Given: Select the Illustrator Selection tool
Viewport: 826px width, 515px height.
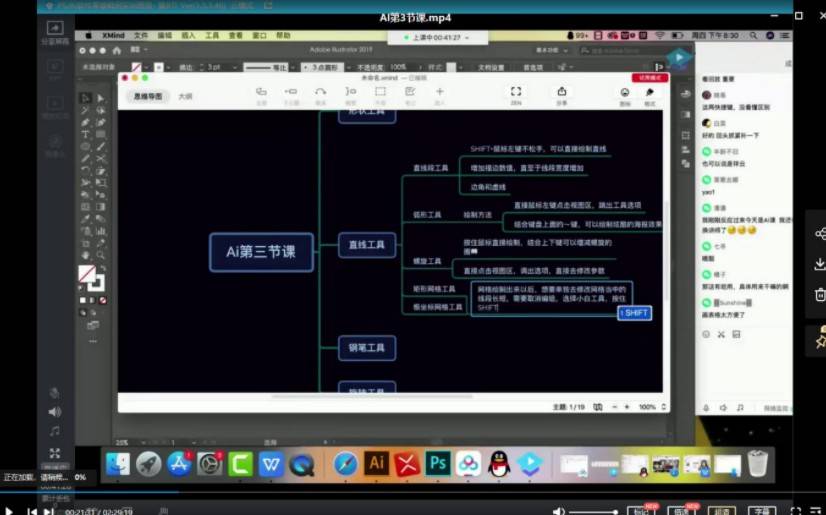Looking at the screenshot, I should tap(85, 98).
